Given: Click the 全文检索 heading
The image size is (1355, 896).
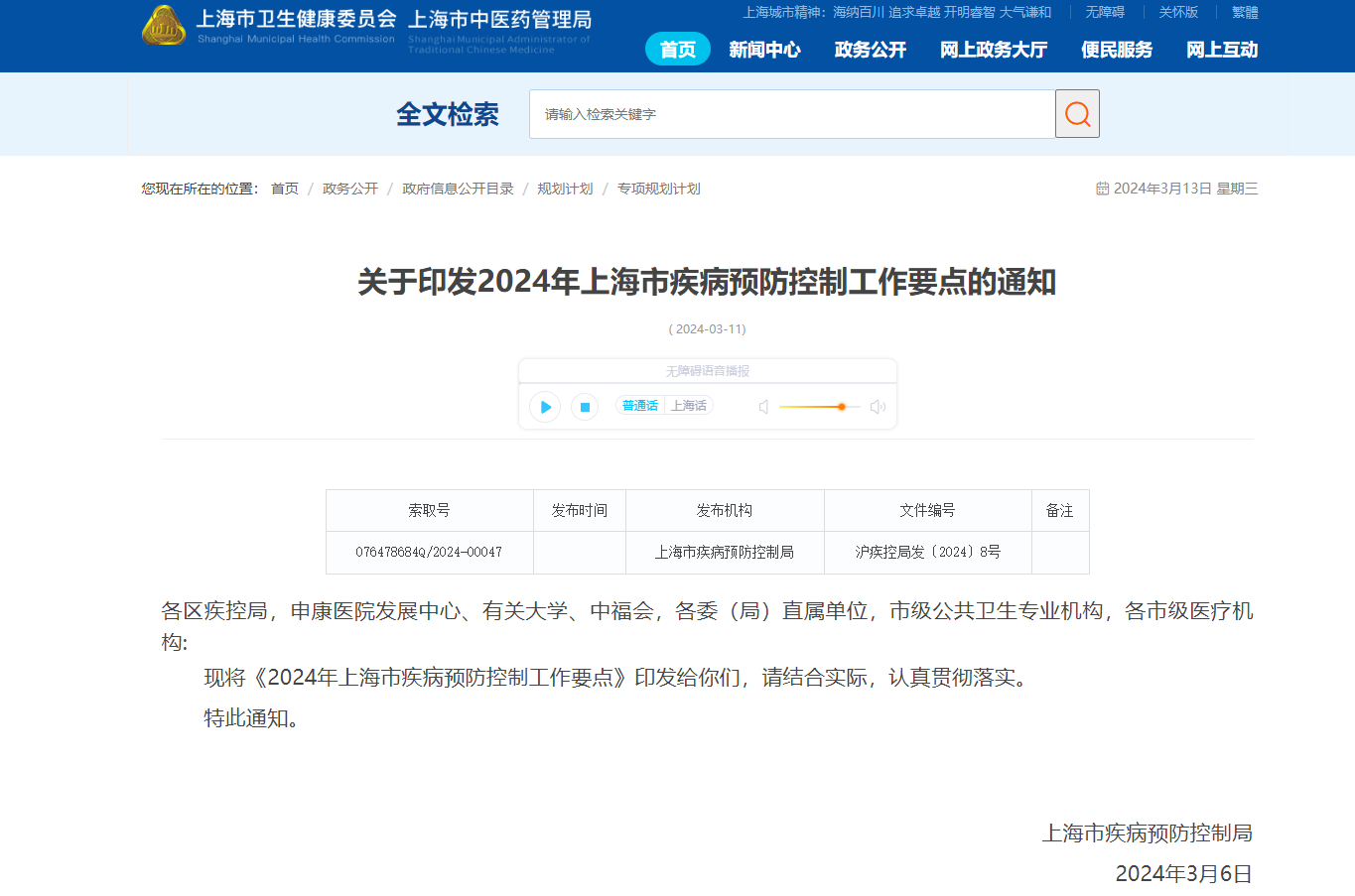Looking at the screenshot, I should tap(448, 114).
